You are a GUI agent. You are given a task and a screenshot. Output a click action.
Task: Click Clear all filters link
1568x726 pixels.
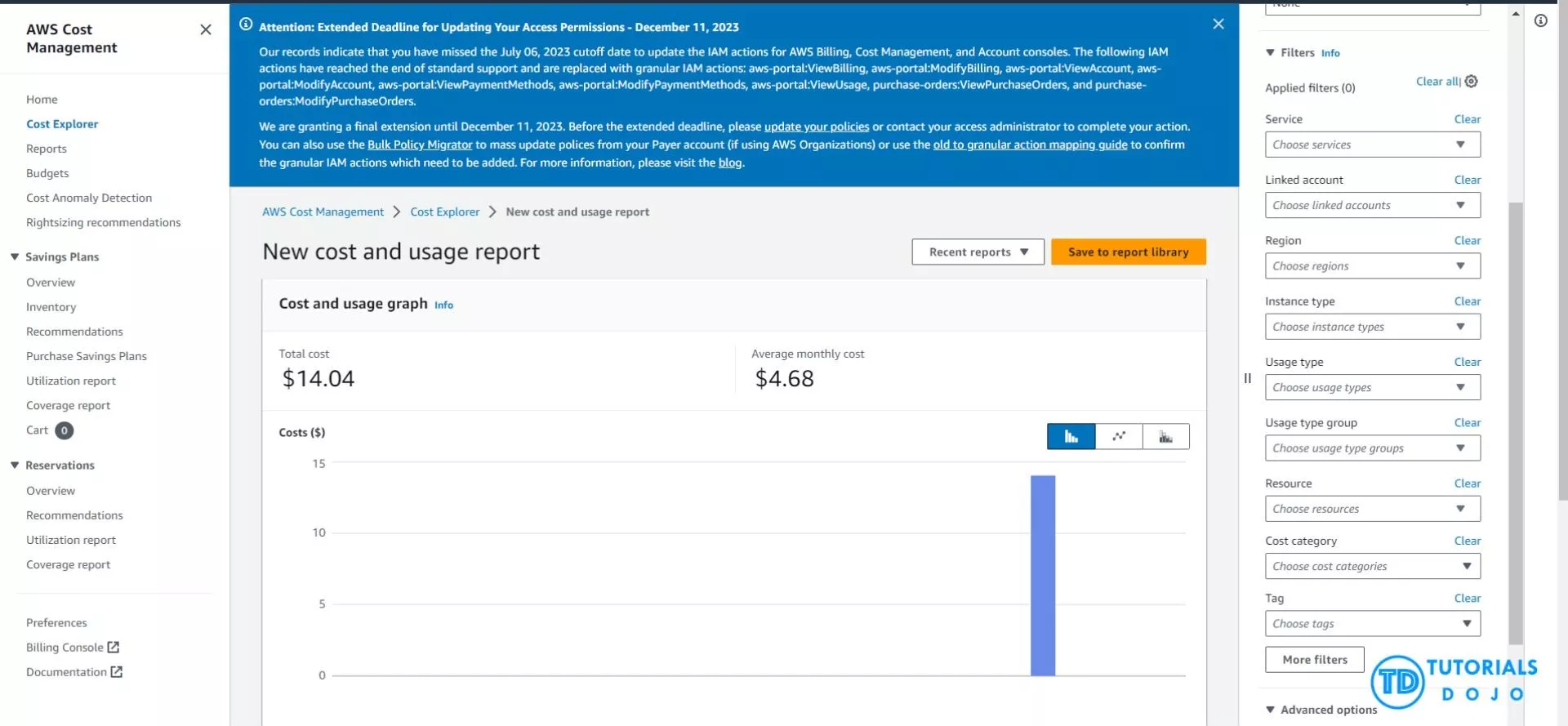[x=1437, y=82]
